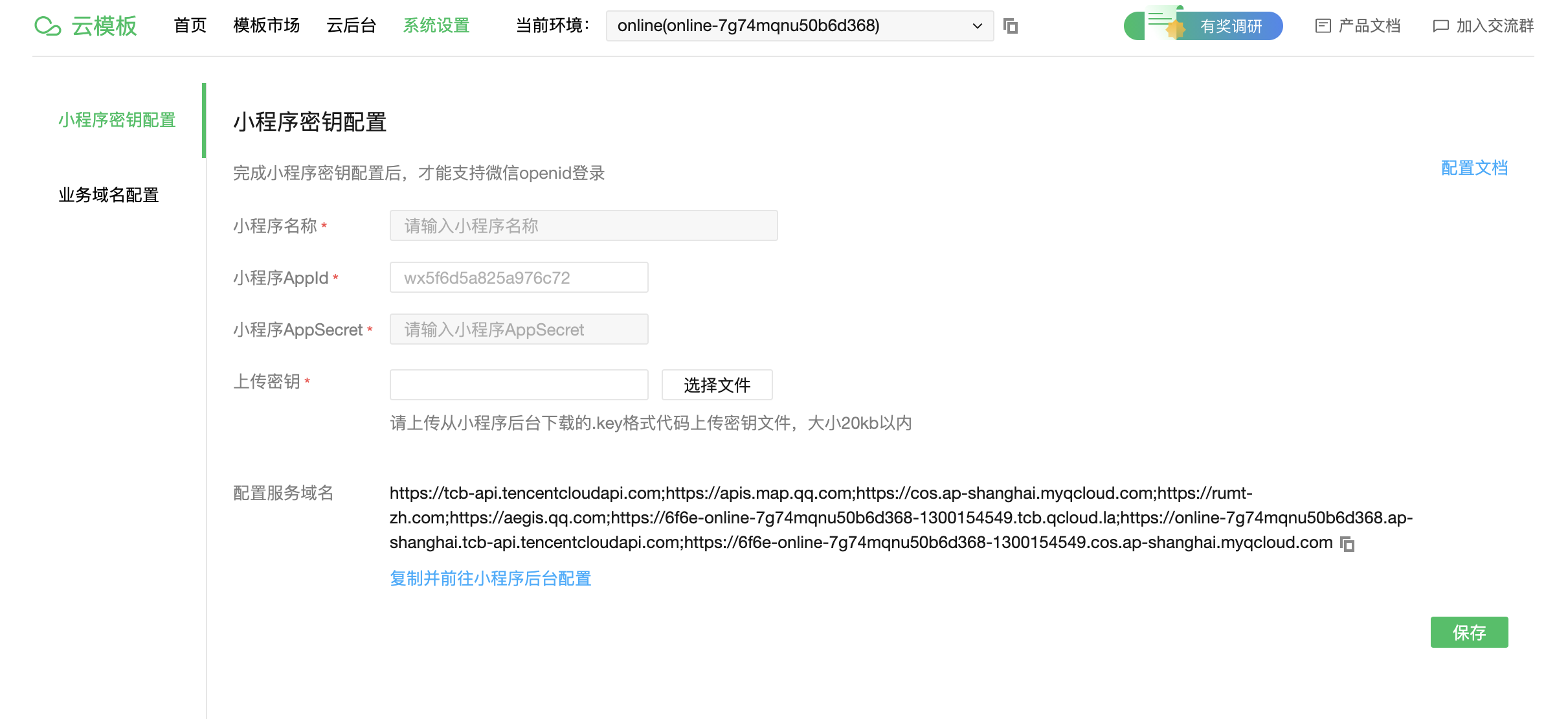Click the 产品文档 document icon
Viewport: 1568px width, 719px height.
pyautogui.click(x=1323, y=26)
